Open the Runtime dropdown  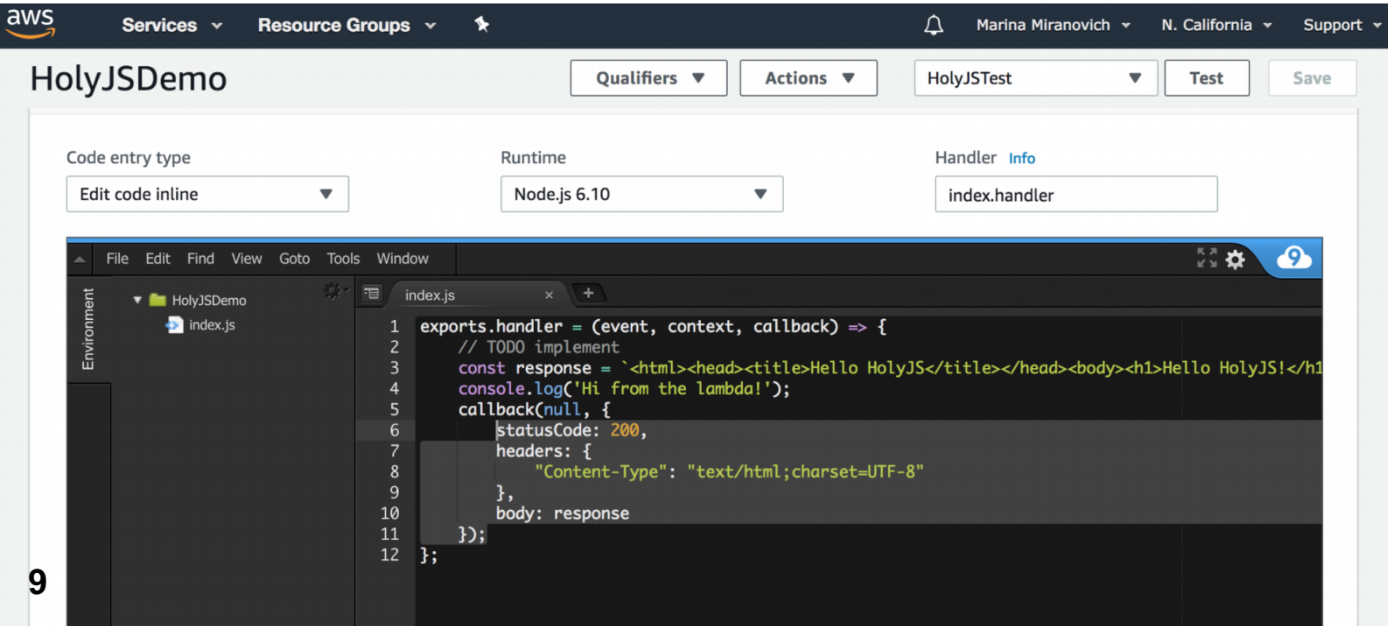click(641, 194)
